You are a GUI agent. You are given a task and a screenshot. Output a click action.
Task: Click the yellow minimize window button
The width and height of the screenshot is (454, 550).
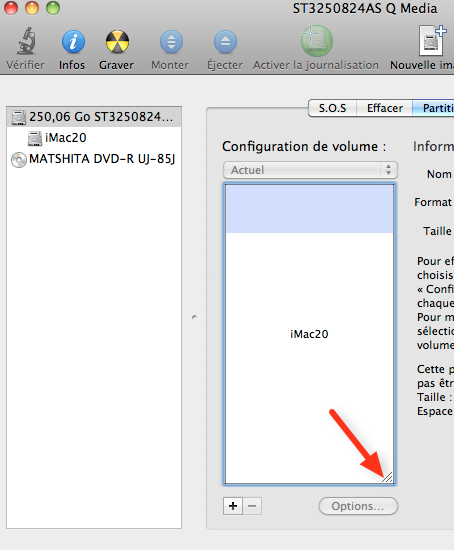(x=32, y=8)
